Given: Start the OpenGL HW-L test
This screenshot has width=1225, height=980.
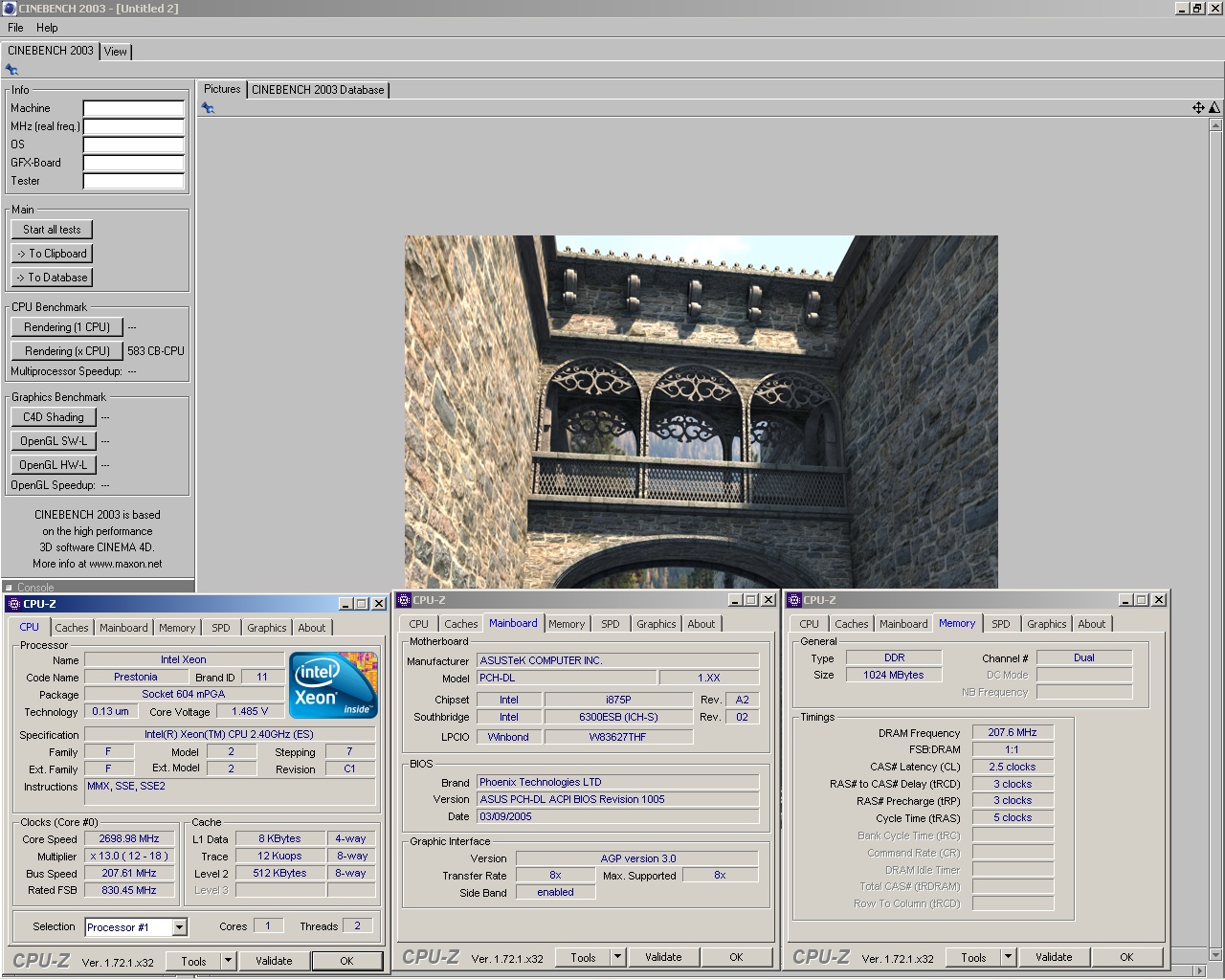Looking at the screenshot, I should [x=54, y=465].
